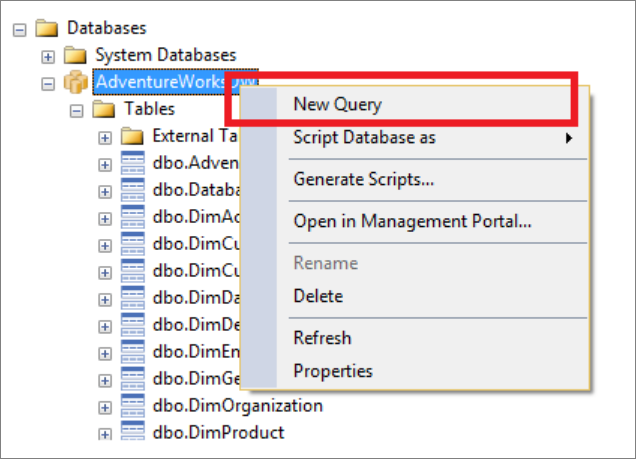Click the Tables folder icon
The width and height of the screenshot is (636, 459).
click(x=105, y=109)
